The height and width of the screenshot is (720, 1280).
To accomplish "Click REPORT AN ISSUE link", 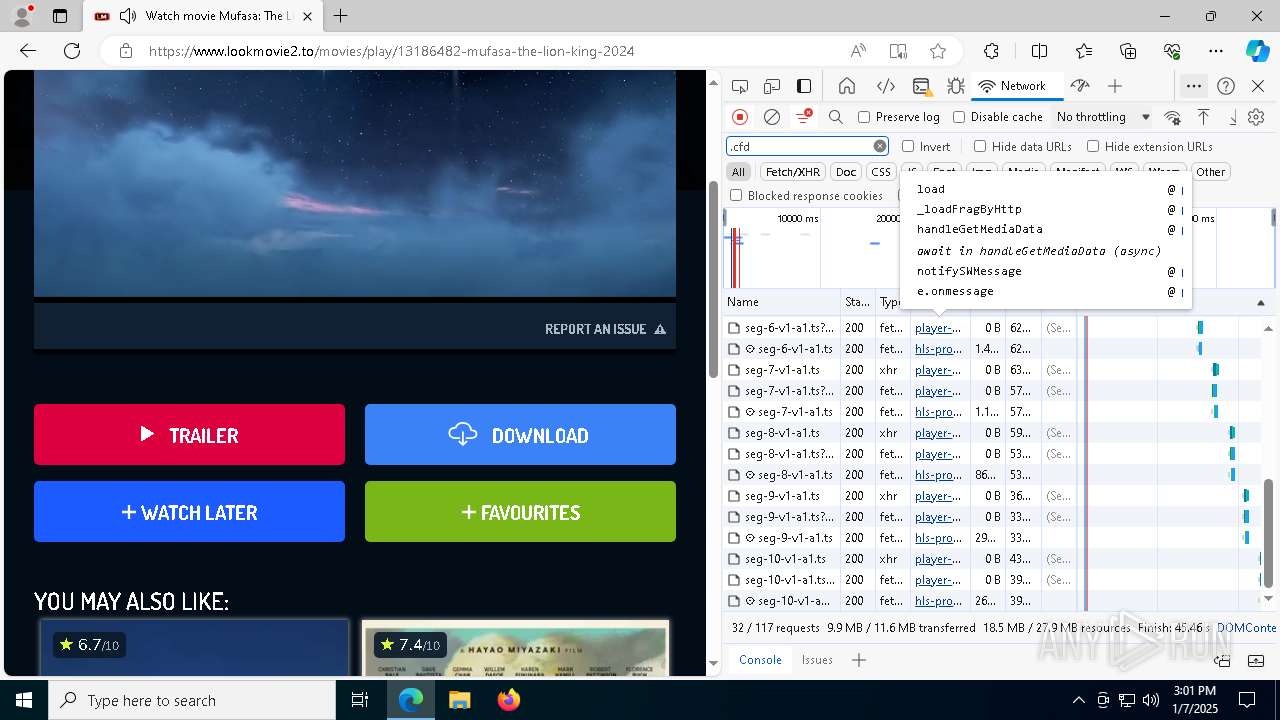I will coord(605,329).
